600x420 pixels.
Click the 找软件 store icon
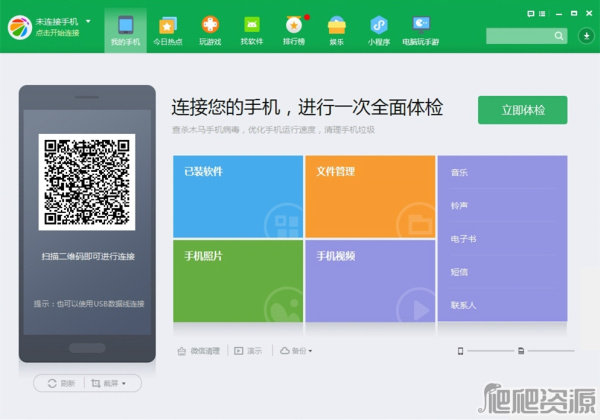coord(252,29)
